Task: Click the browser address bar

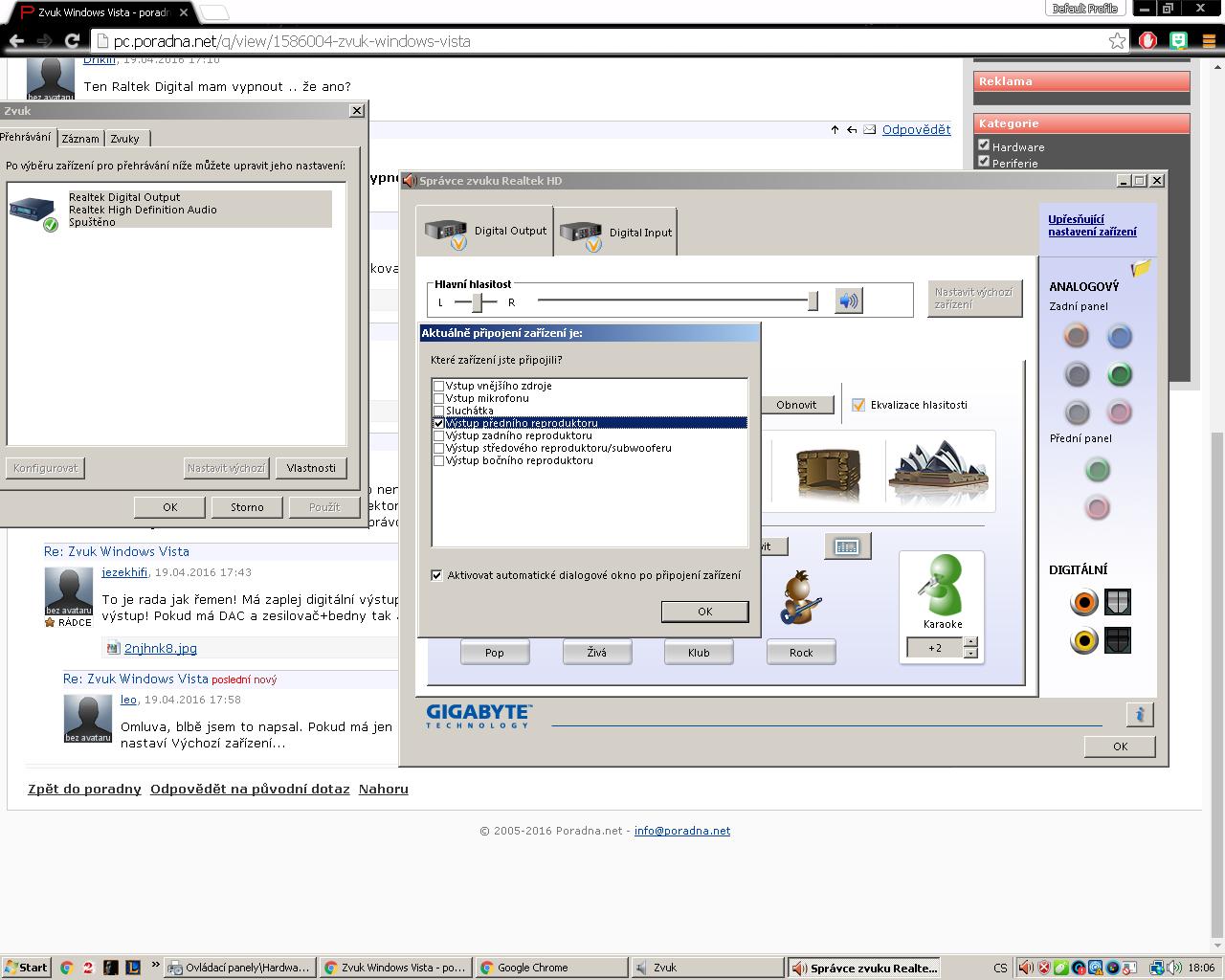Action: 609,41
